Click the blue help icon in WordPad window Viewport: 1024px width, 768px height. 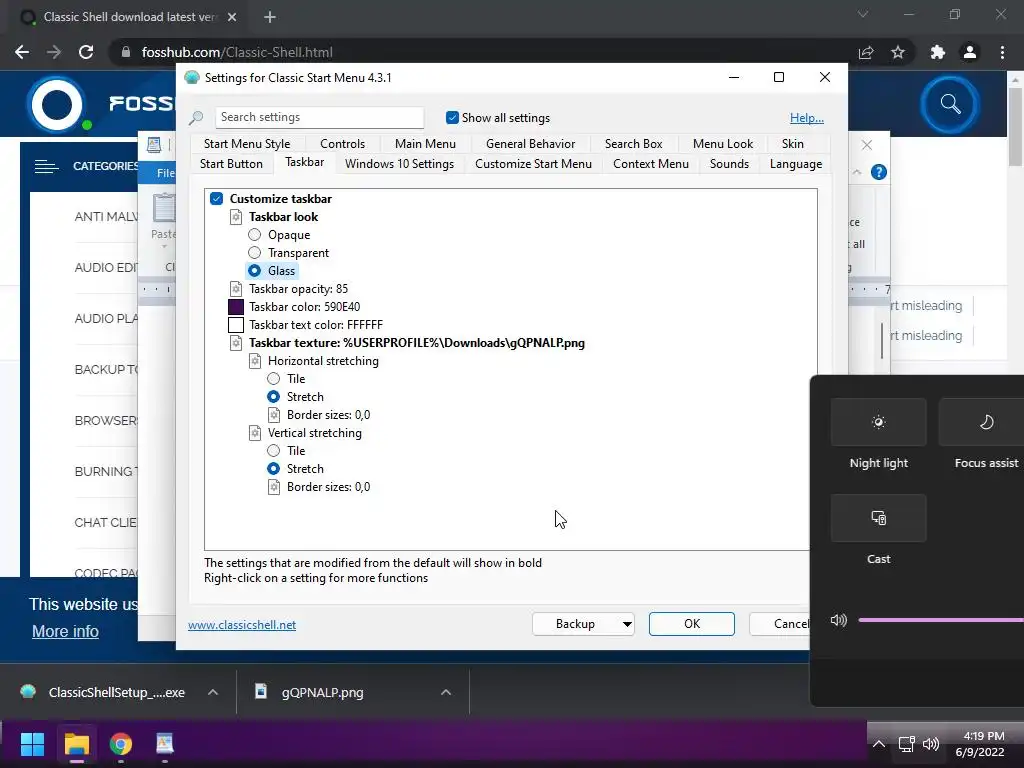878,172
